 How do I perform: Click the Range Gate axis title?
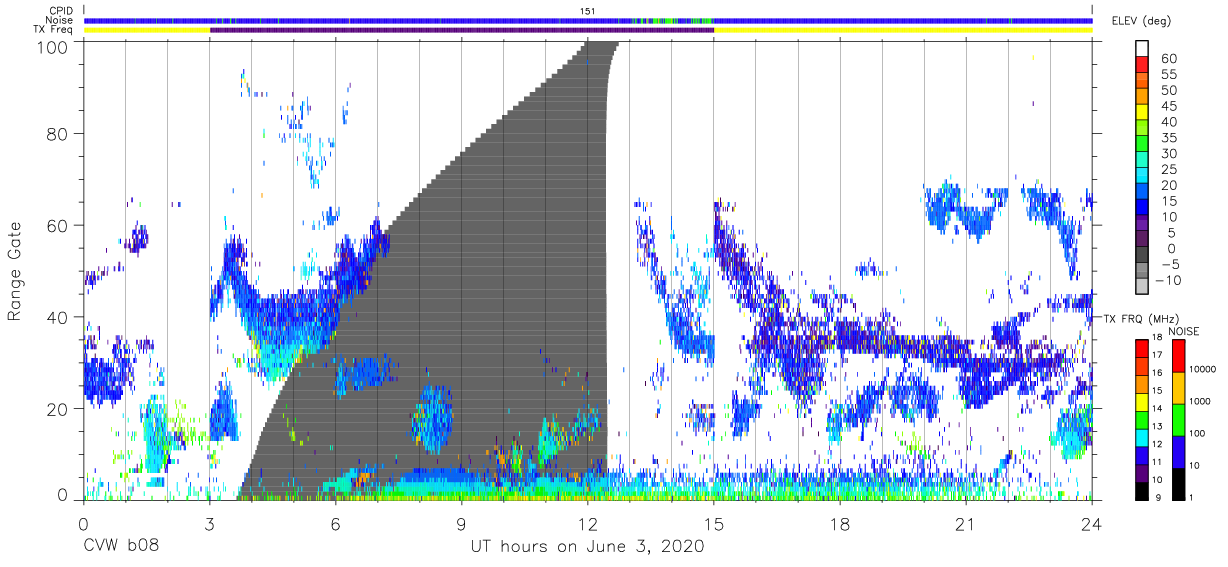(x=15, y=271)
